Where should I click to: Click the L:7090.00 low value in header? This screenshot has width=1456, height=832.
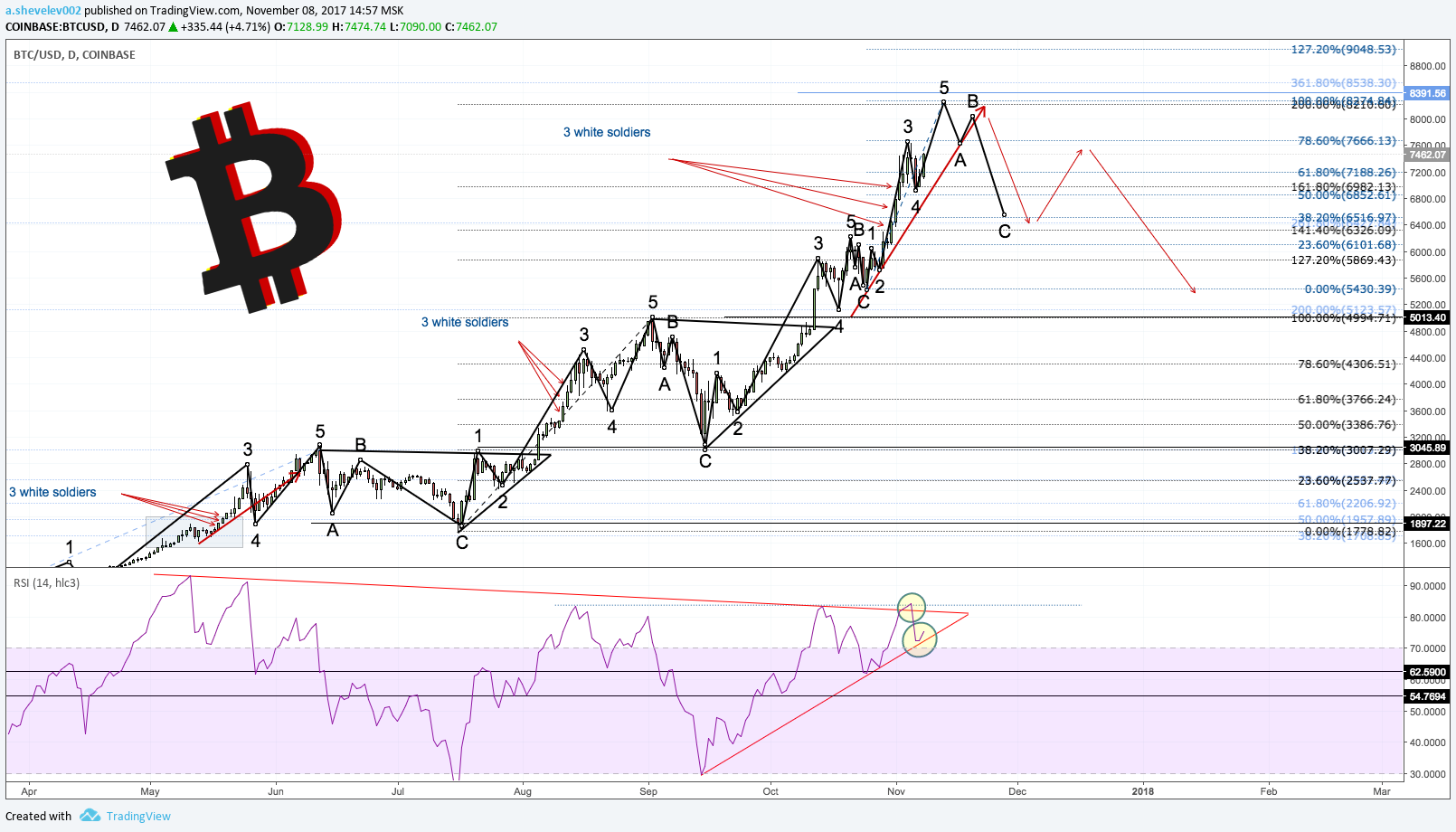pos(415,26)
